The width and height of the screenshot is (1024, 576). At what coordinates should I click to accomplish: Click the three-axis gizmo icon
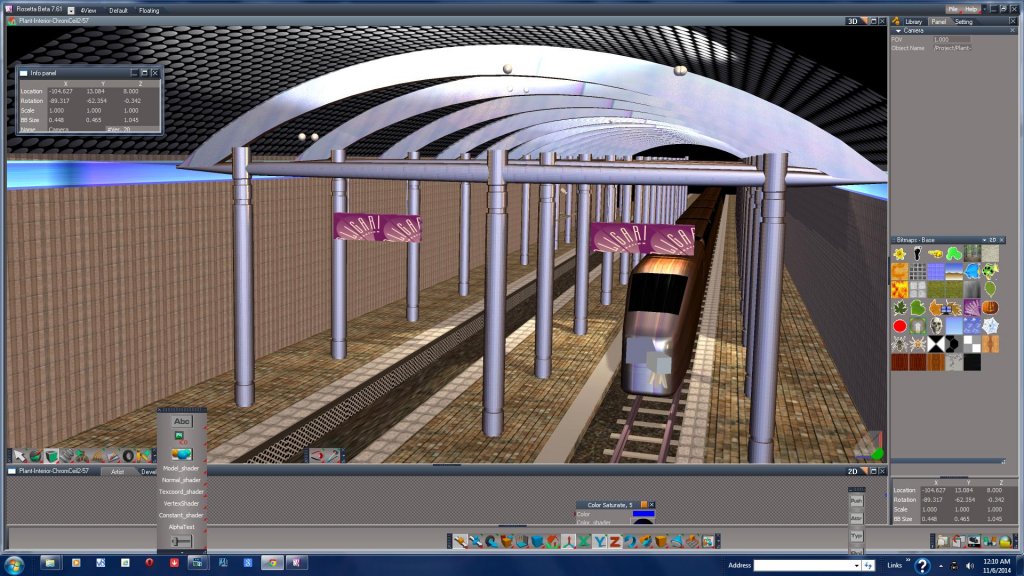click(568, 541)
